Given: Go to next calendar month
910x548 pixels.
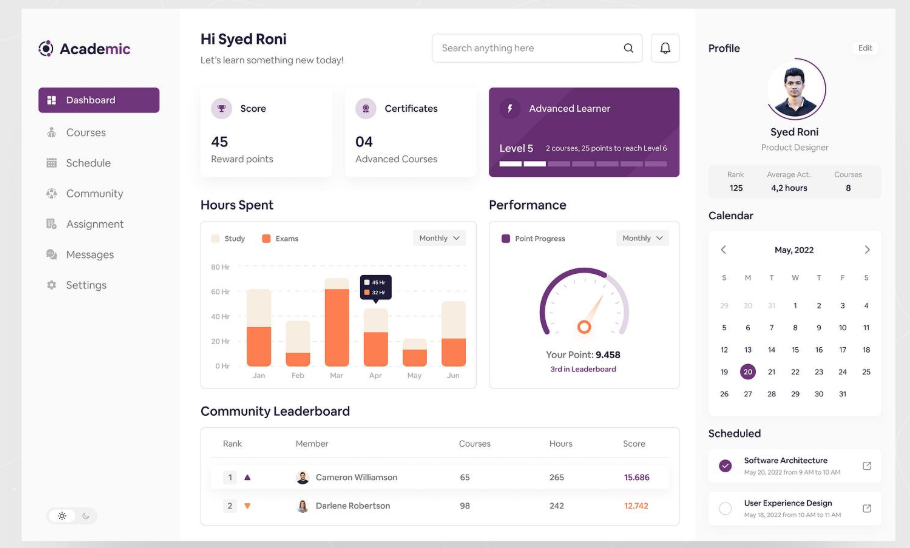Looking at the screenshot, I should (867, 250).
